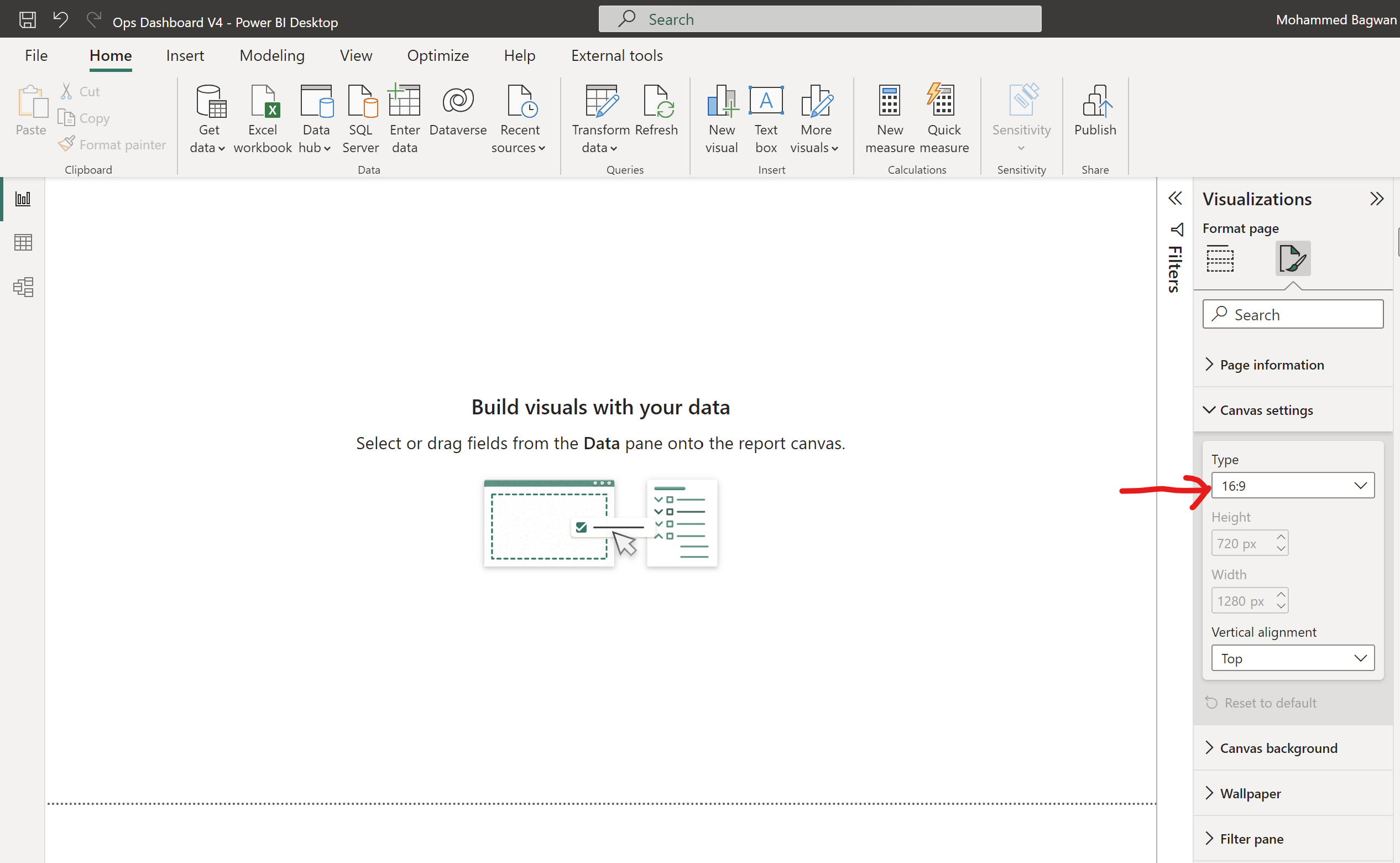Click the Undo arrow icon
Viewport: 1400px width, 863px height.
(x=60, y=20)
